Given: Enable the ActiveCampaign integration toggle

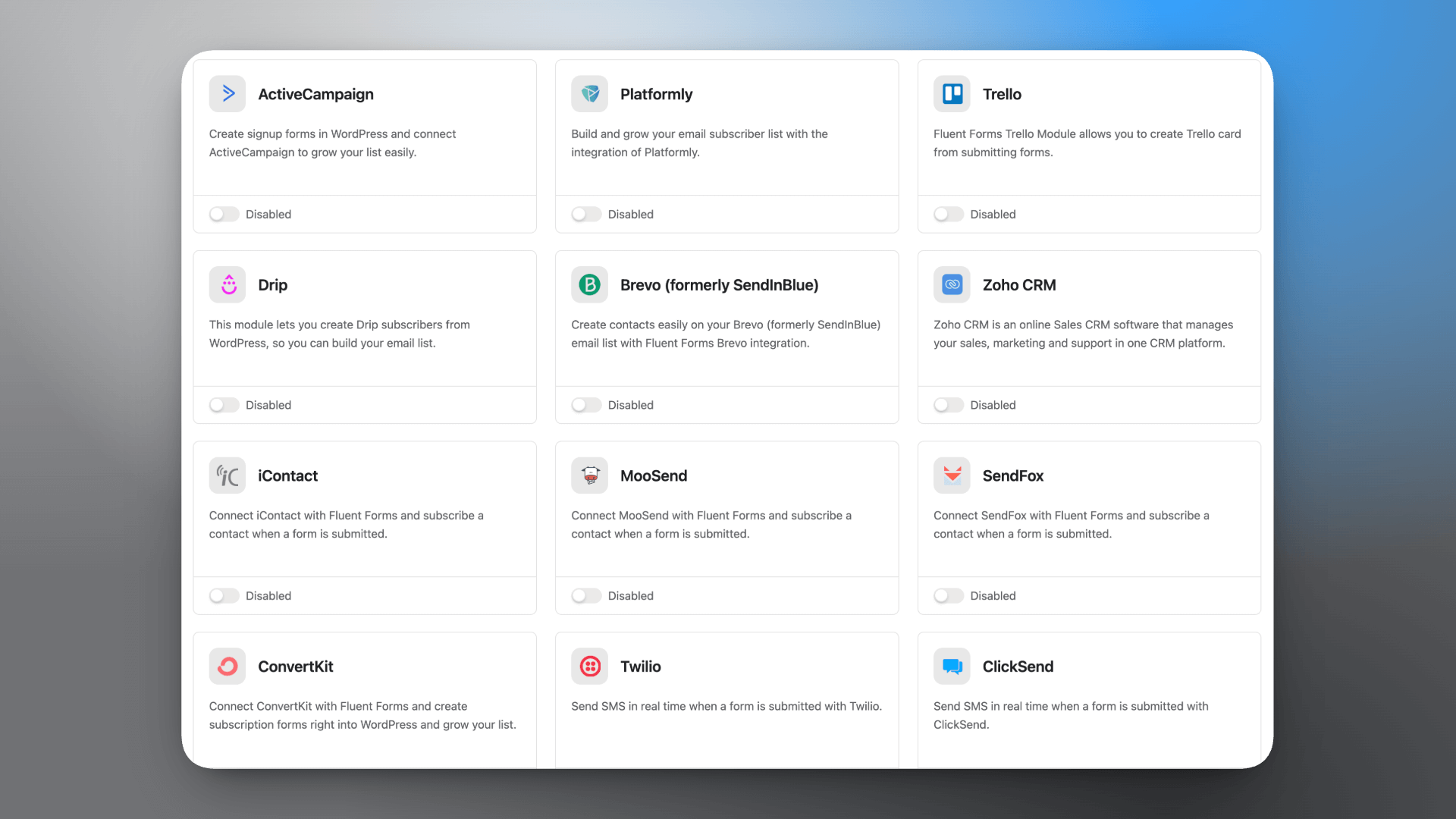Looking at the screenshot, I should click(224, 215).
